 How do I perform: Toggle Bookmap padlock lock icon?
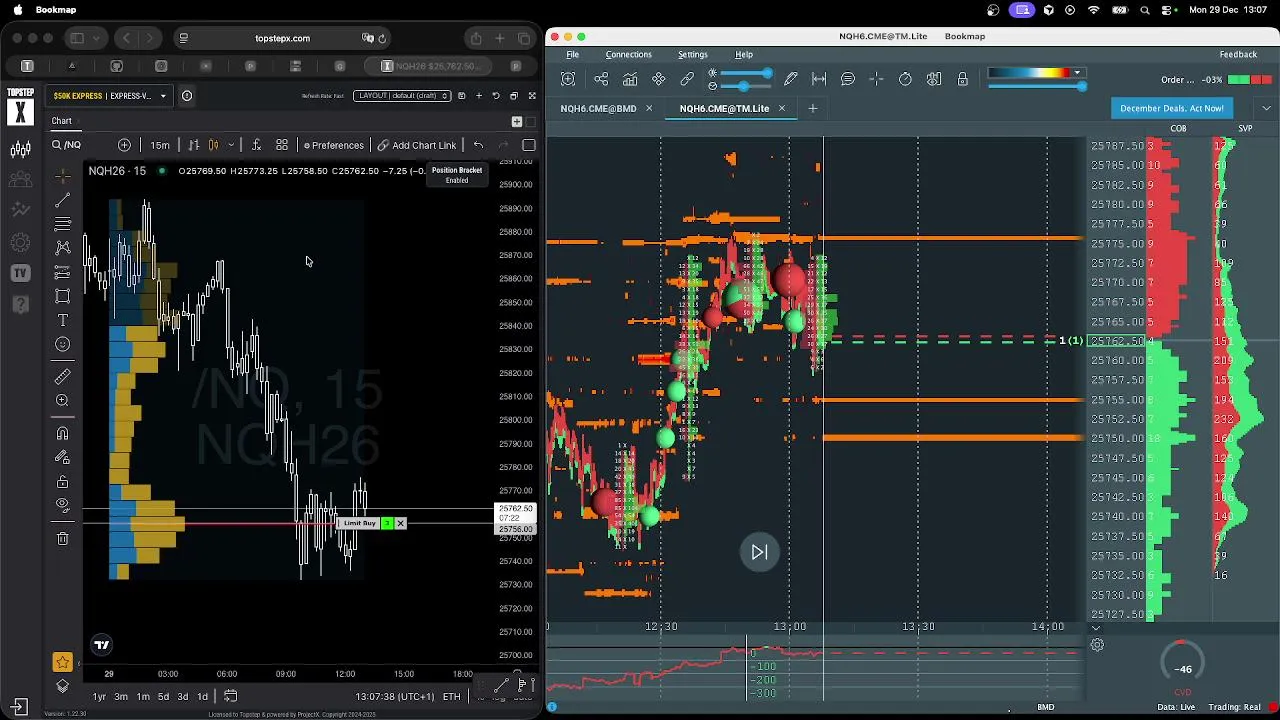point(963,79)
